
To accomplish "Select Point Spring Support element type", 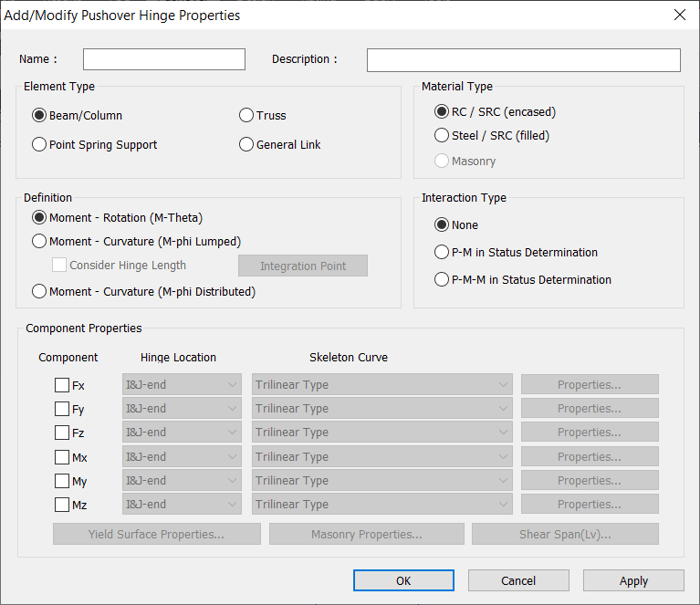I will tap(40, 145).
